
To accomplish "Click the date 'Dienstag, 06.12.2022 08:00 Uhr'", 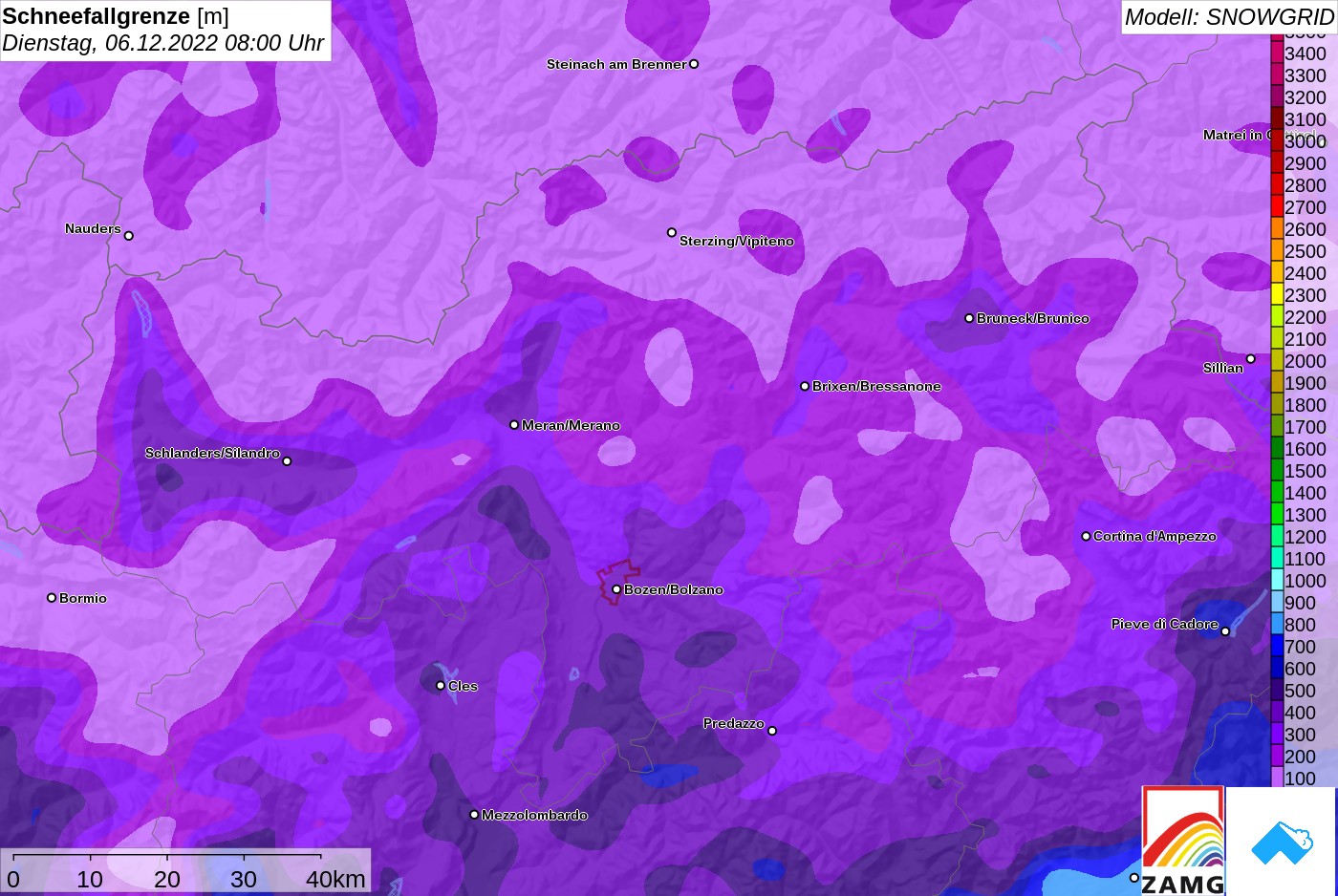I will click(x=163, y=43).
